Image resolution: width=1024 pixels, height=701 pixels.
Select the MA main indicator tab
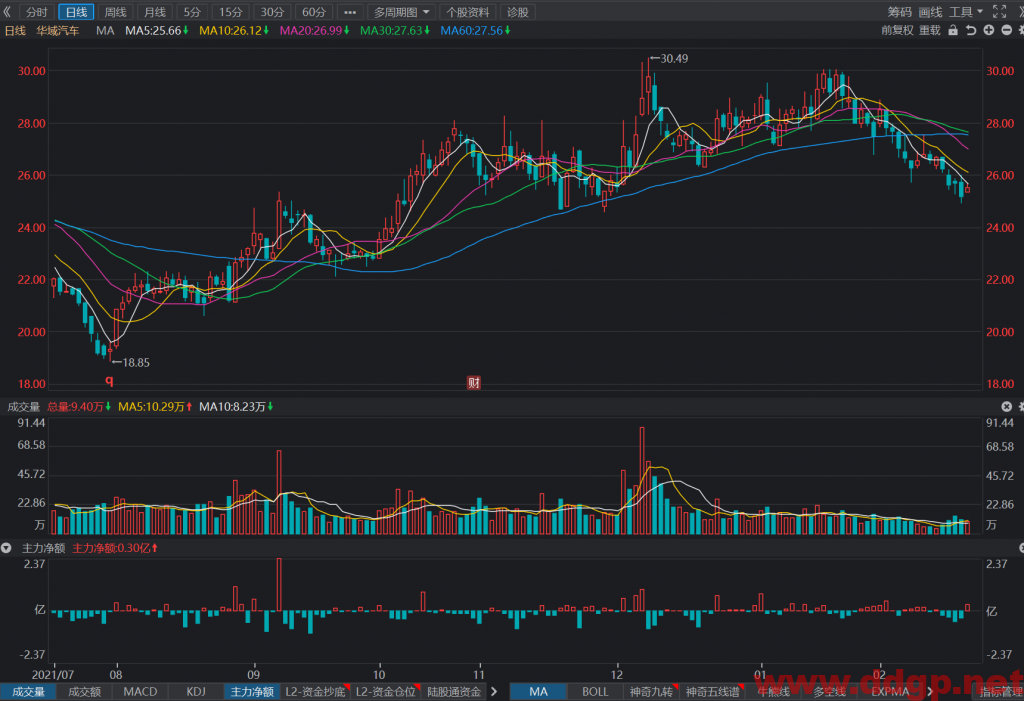click(539, 692)
